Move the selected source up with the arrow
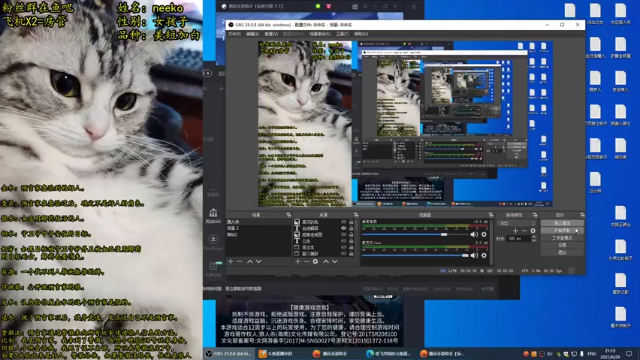 [326, 261]
